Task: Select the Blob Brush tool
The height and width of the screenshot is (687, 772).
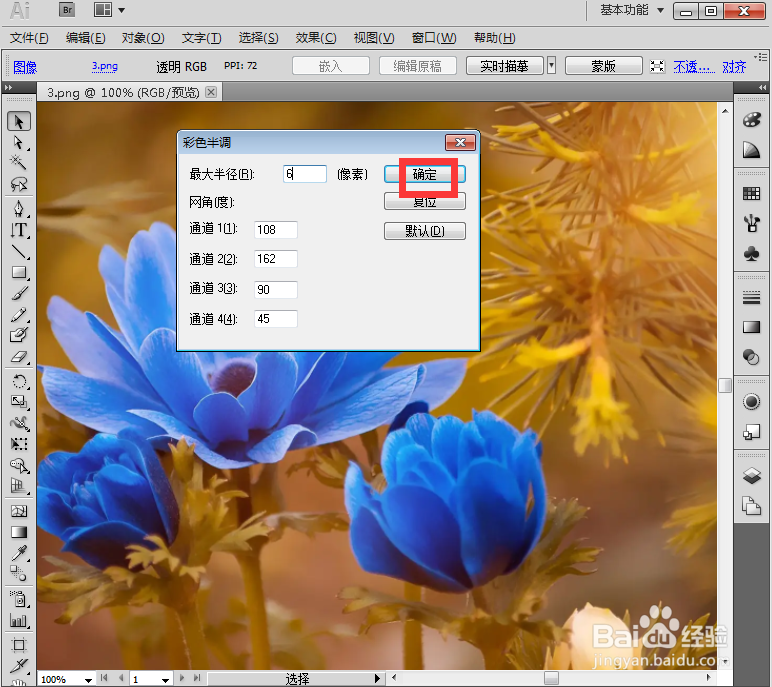Action: (19, 335)
